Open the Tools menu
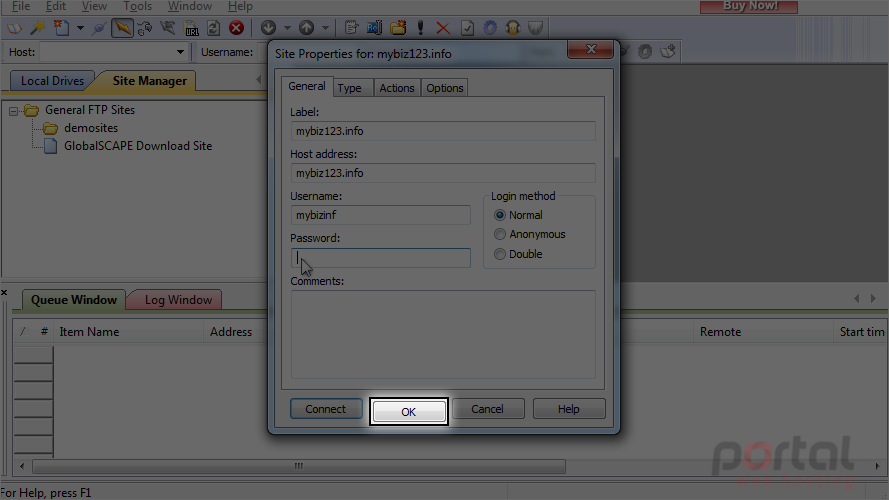The width and height of the screenshot is (889, 500). click(137, 6)
